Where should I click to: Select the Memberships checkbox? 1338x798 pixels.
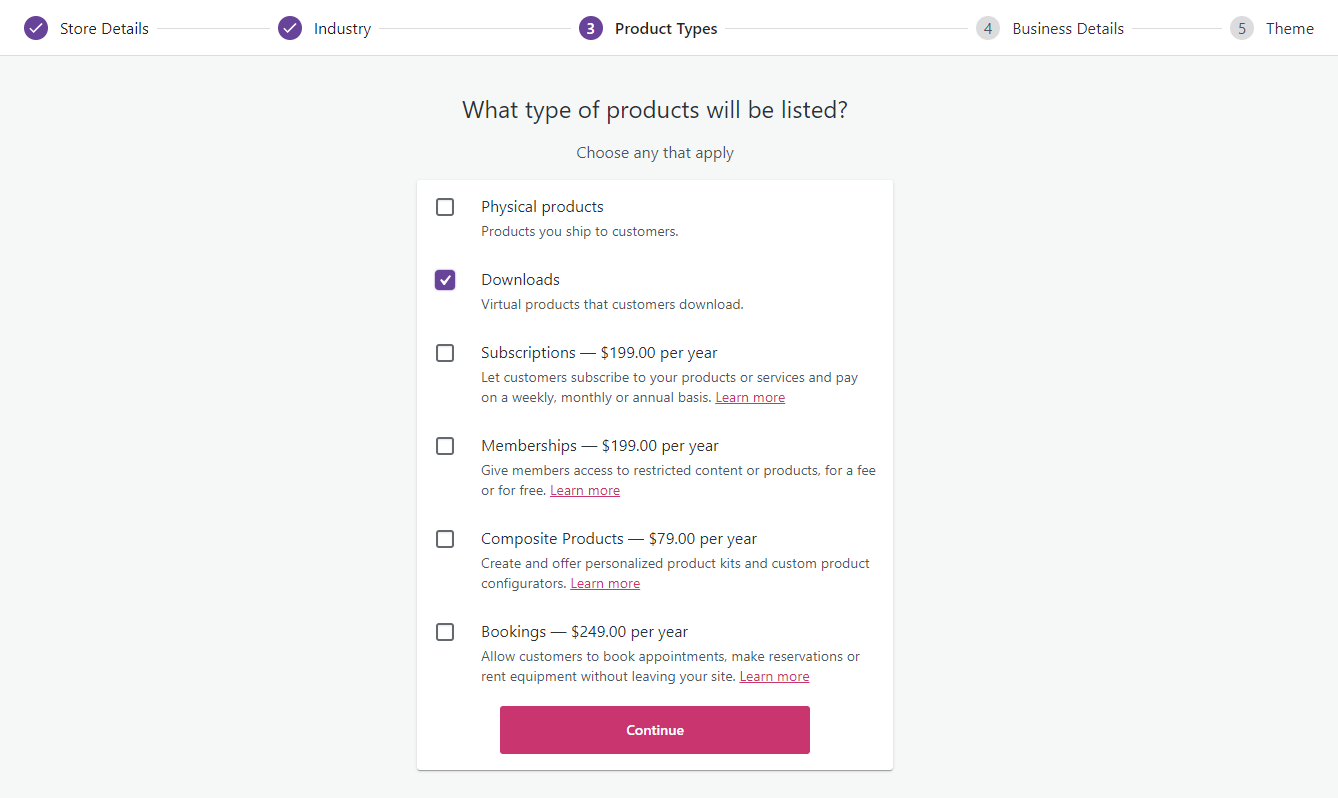(445, 446)
